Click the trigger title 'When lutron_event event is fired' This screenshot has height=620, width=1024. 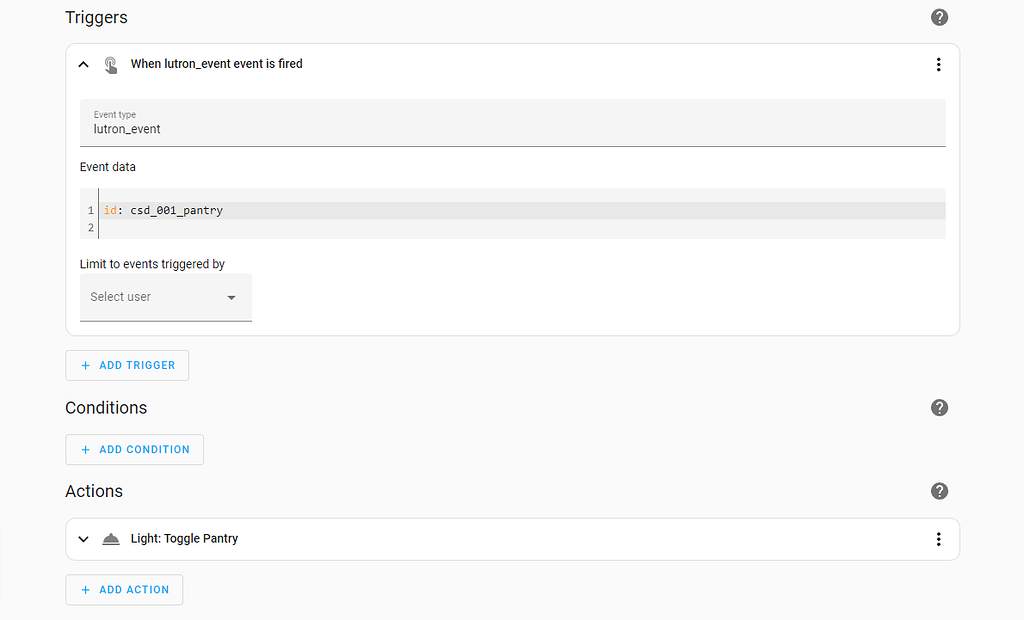pos(216,64)
